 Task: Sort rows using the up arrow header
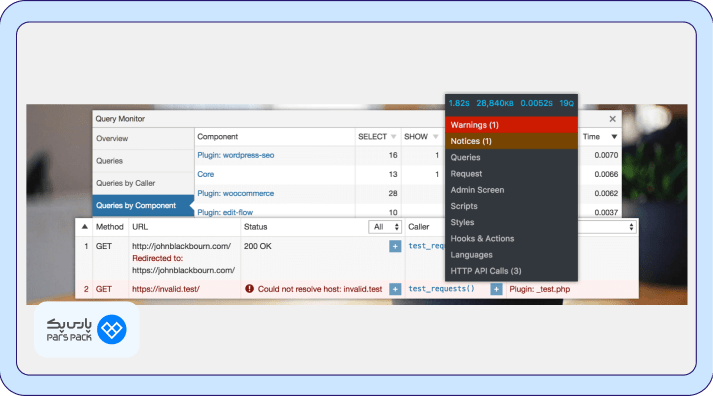[x=85, y=226]
